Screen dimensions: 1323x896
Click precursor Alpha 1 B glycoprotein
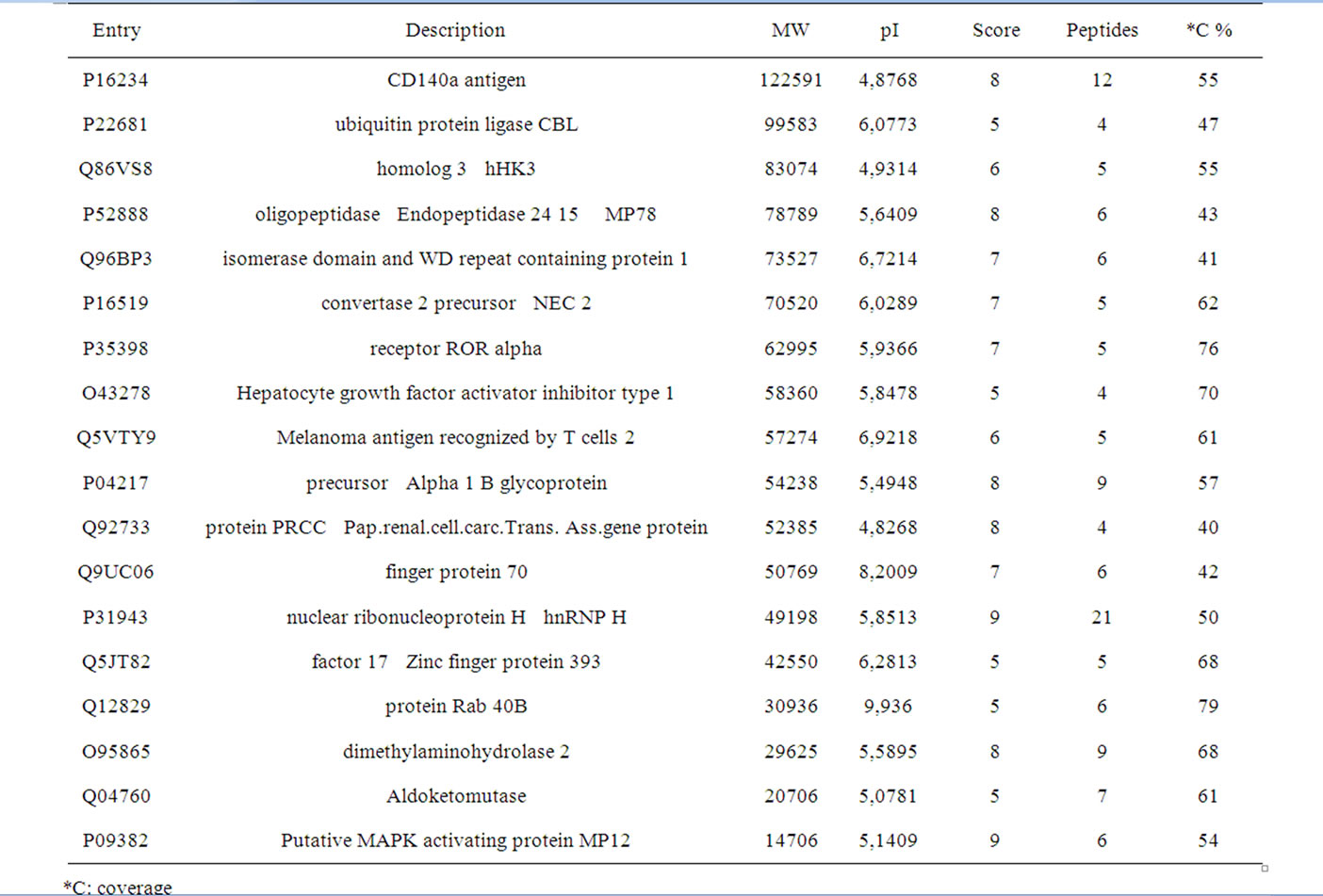tap(456, 483)
